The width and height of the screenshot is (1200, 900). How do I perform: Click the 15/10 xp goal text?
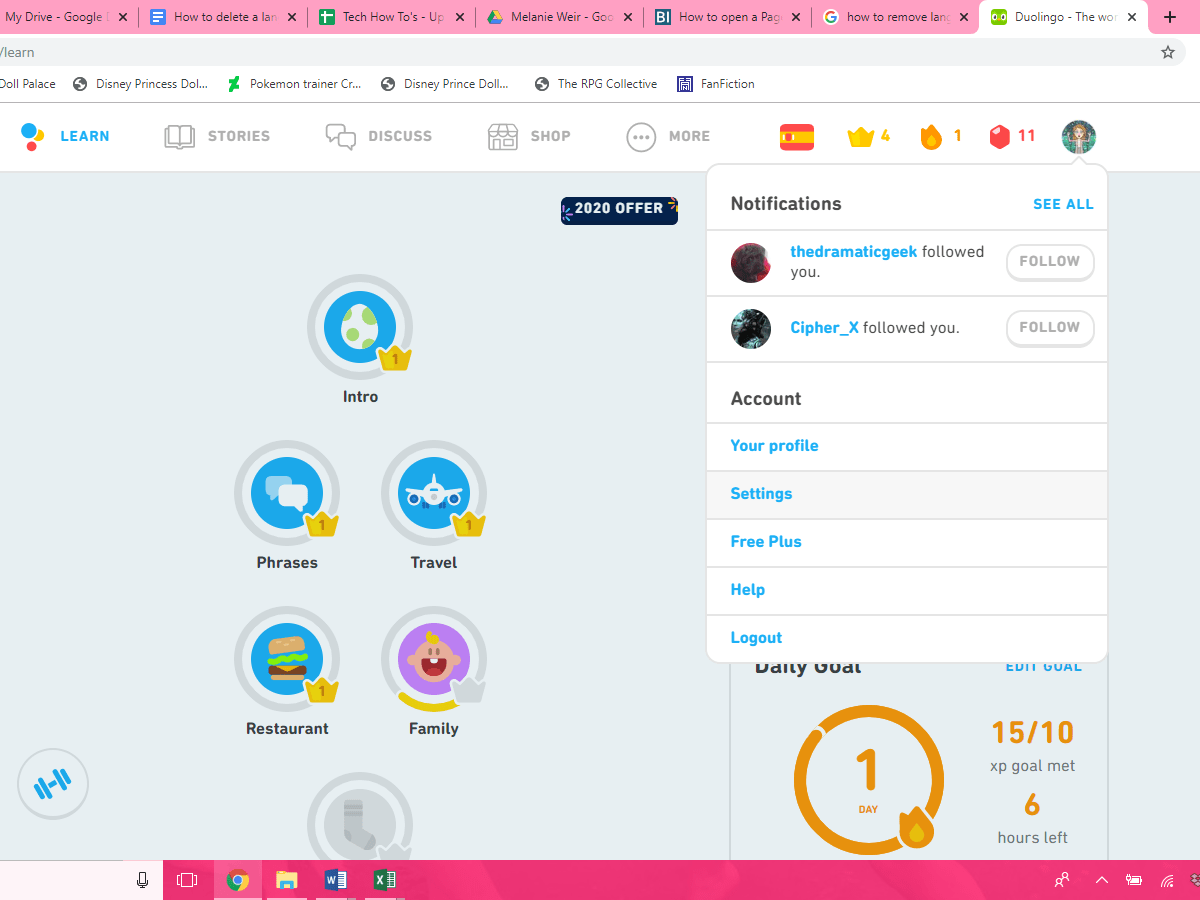click(x=1033, y=733)
